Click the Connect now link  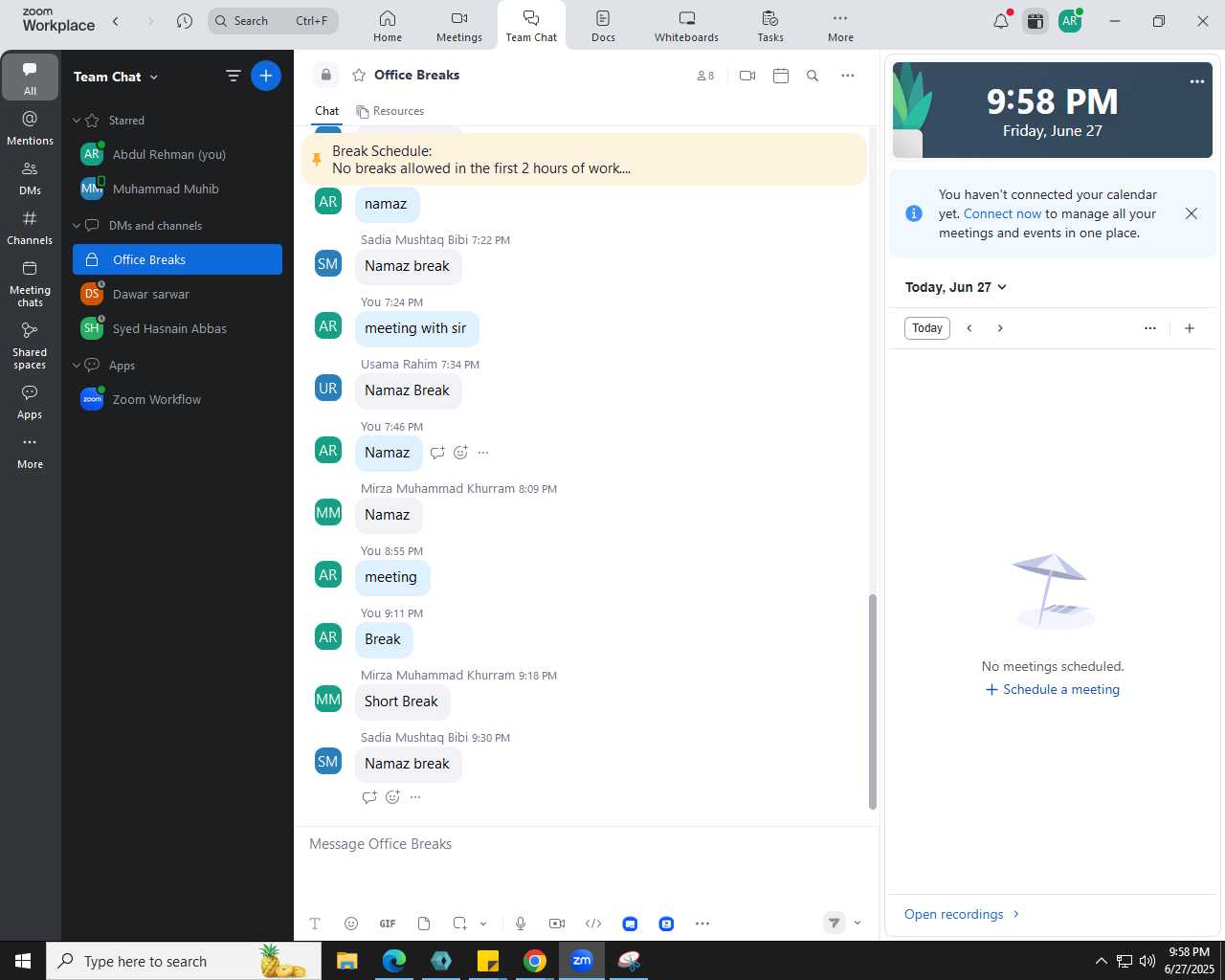click(1002, 214)
